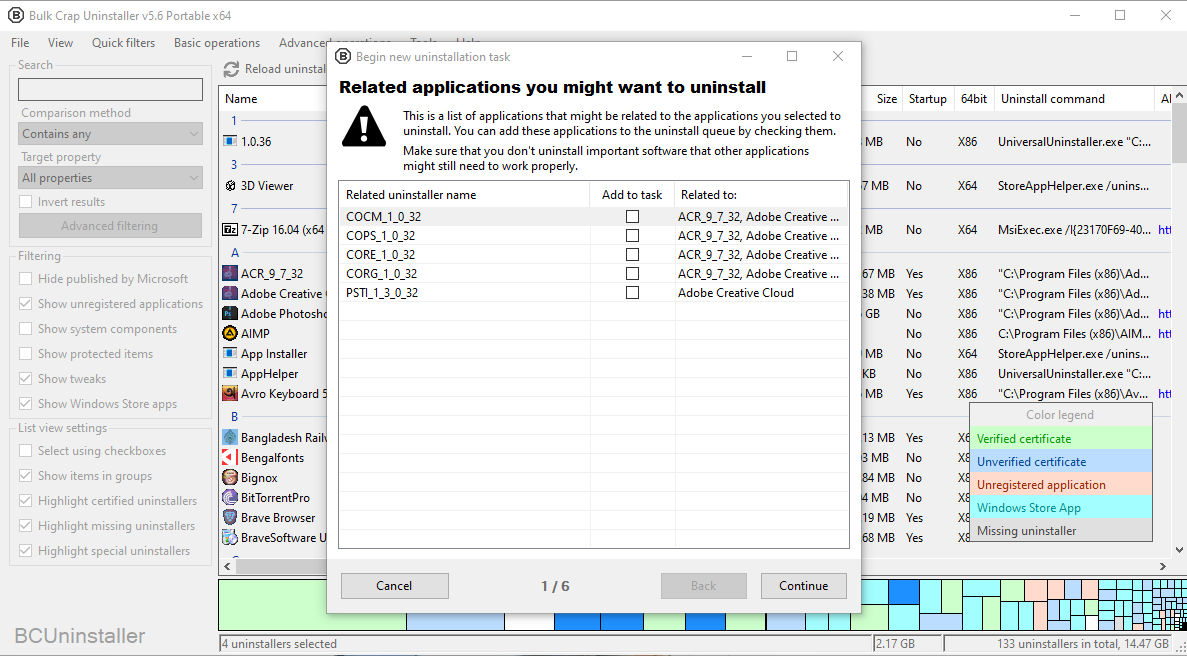Click Verified certificate legend color

coord(1061,439)
